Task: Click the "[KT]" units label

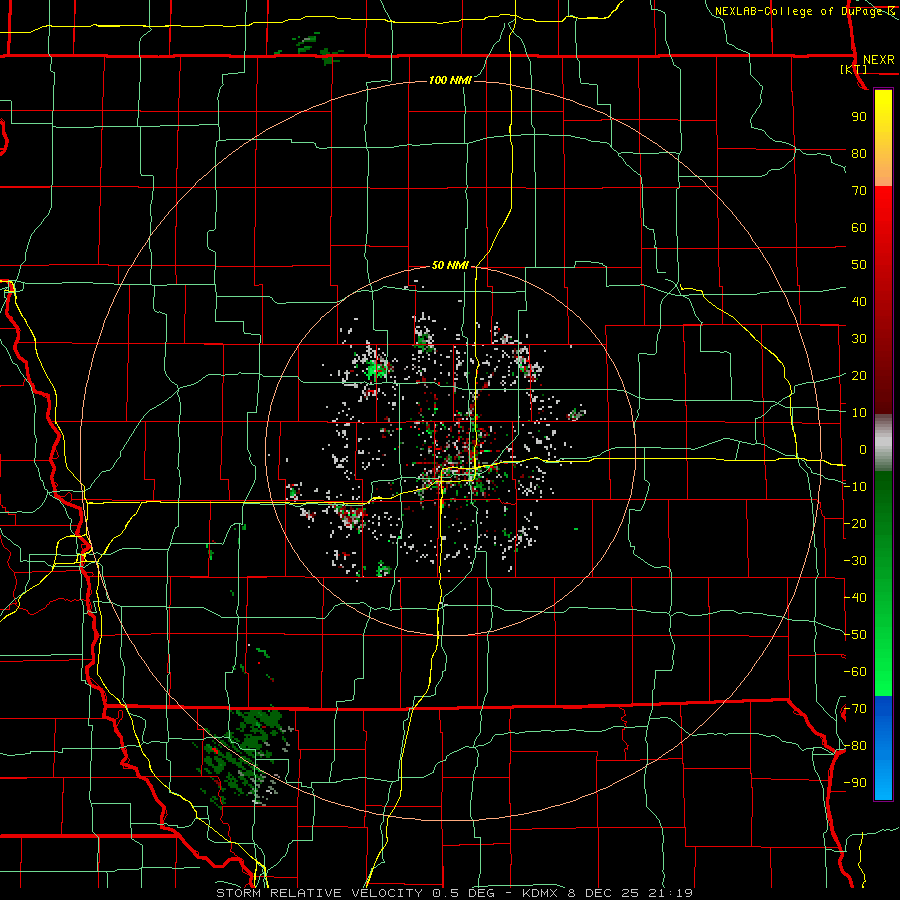Action: [x=854, y=69]
